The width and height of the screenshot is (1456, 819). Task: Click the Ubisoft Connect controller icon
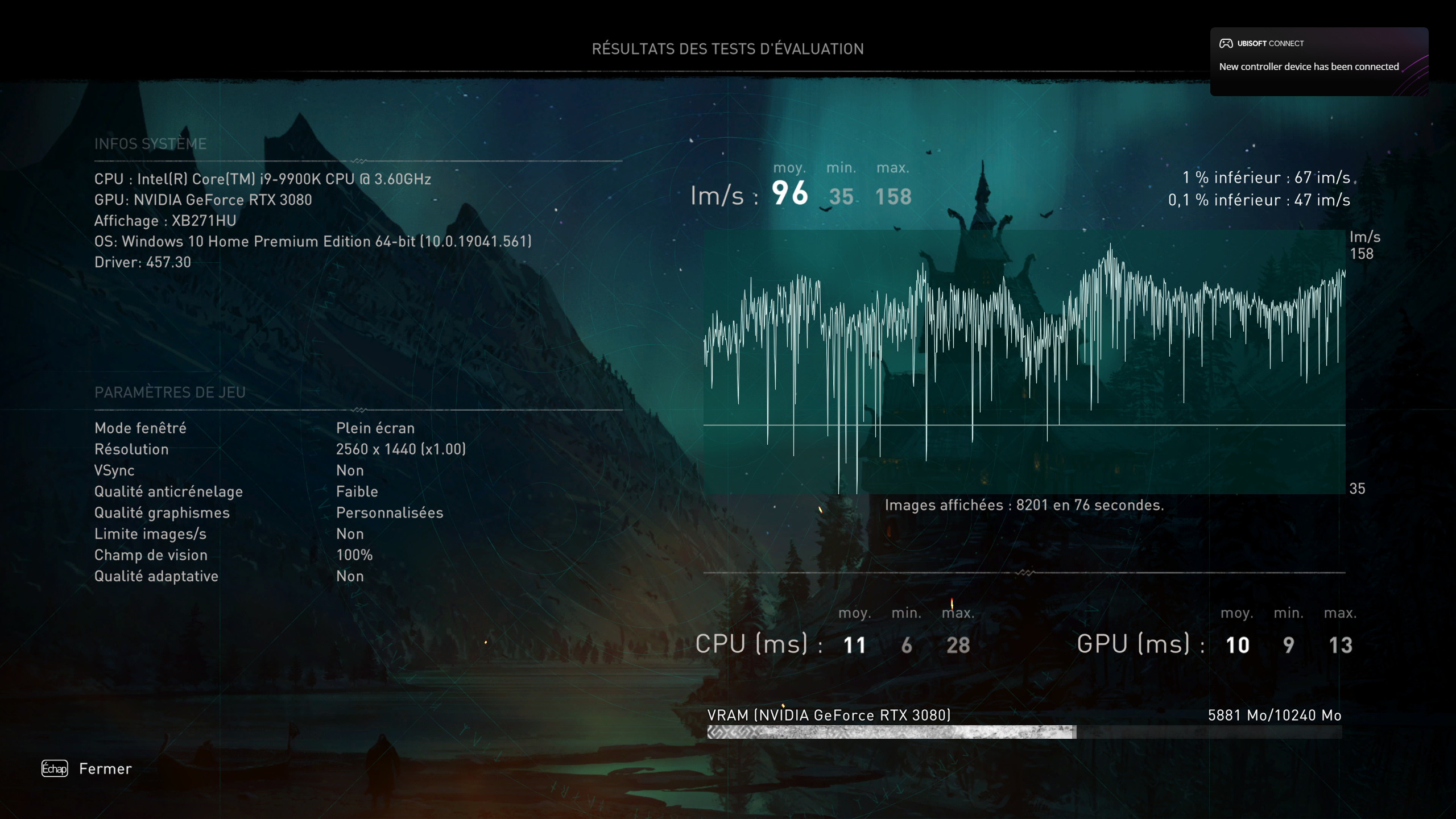pos(1226,43)
